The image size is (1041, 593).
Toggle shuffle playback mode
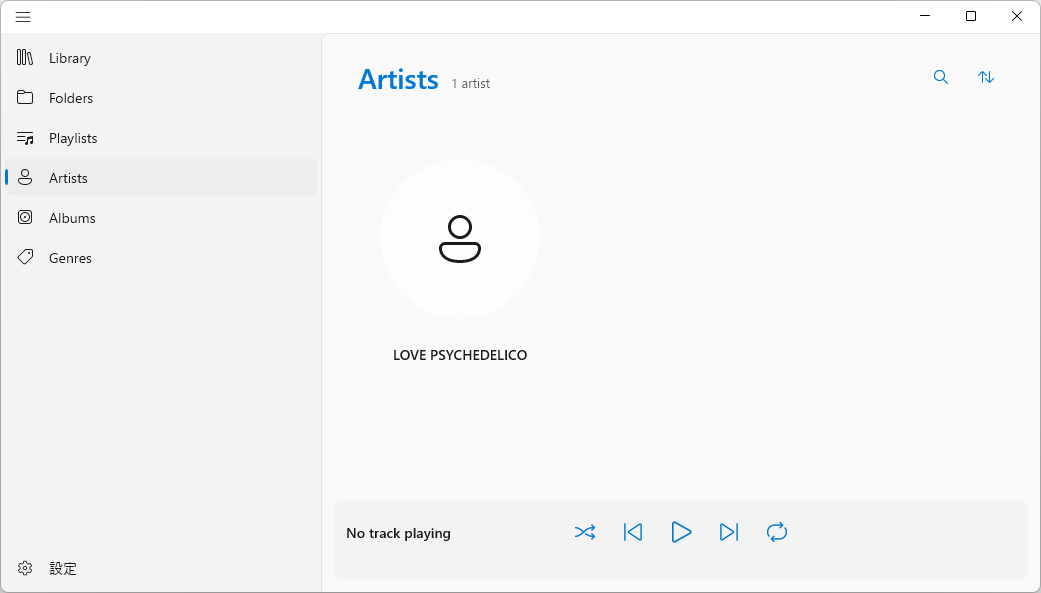coord(585,532)
